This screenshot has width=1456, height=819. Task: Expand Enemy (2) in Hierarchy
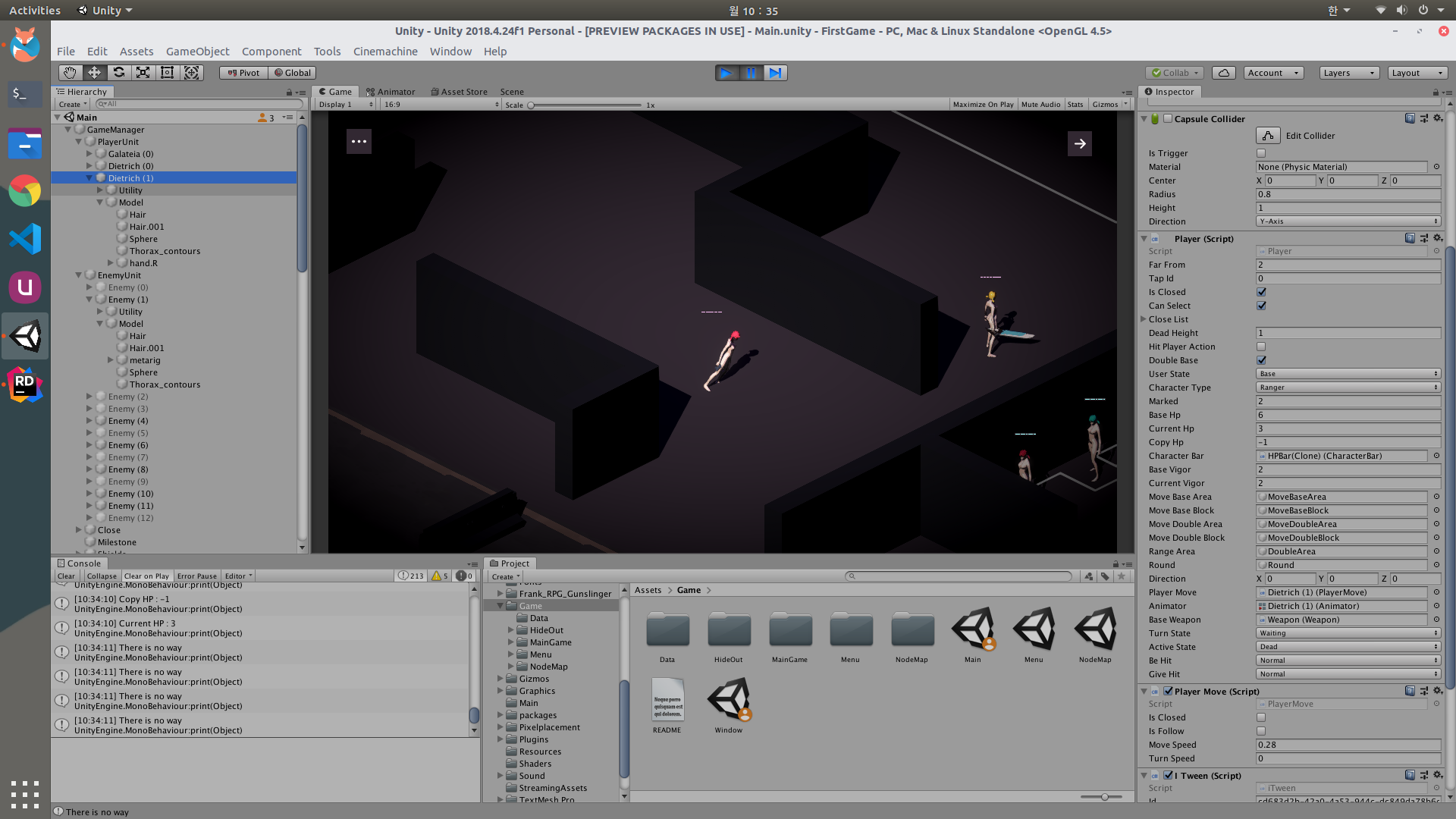(x=89, y=397)
